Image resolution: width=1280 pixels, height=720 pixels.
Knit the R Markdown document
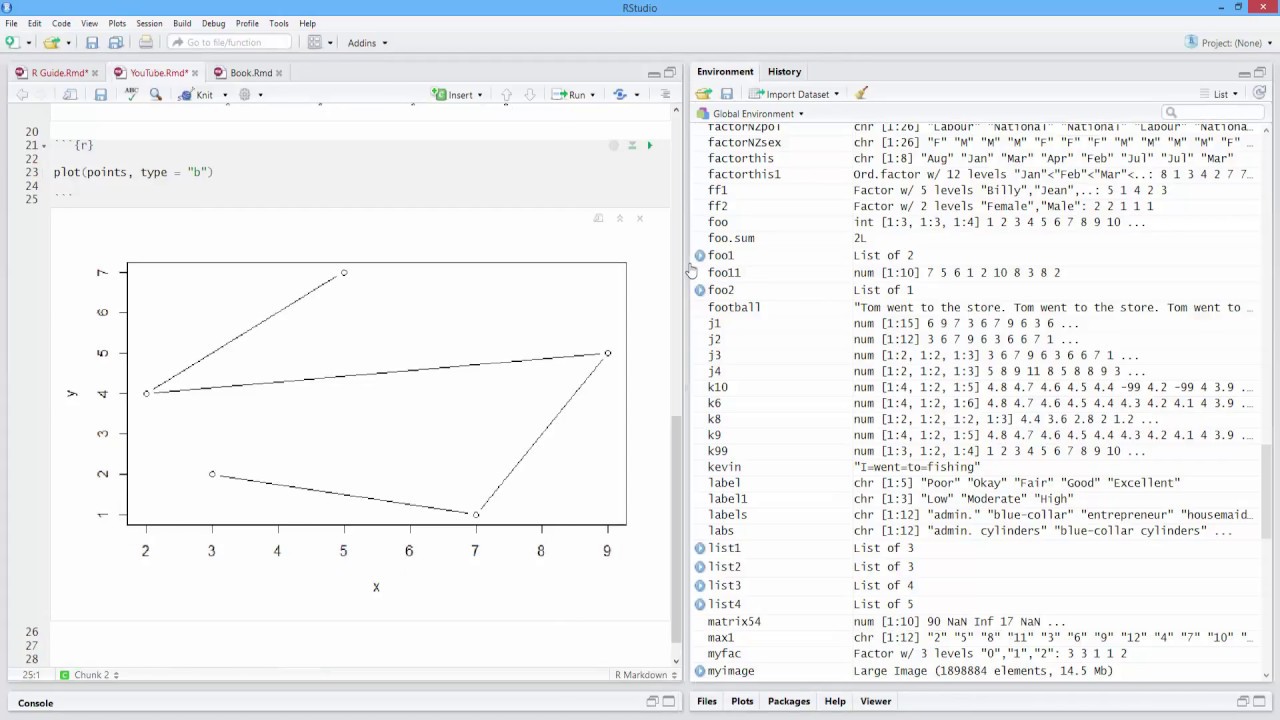(196, 94)
